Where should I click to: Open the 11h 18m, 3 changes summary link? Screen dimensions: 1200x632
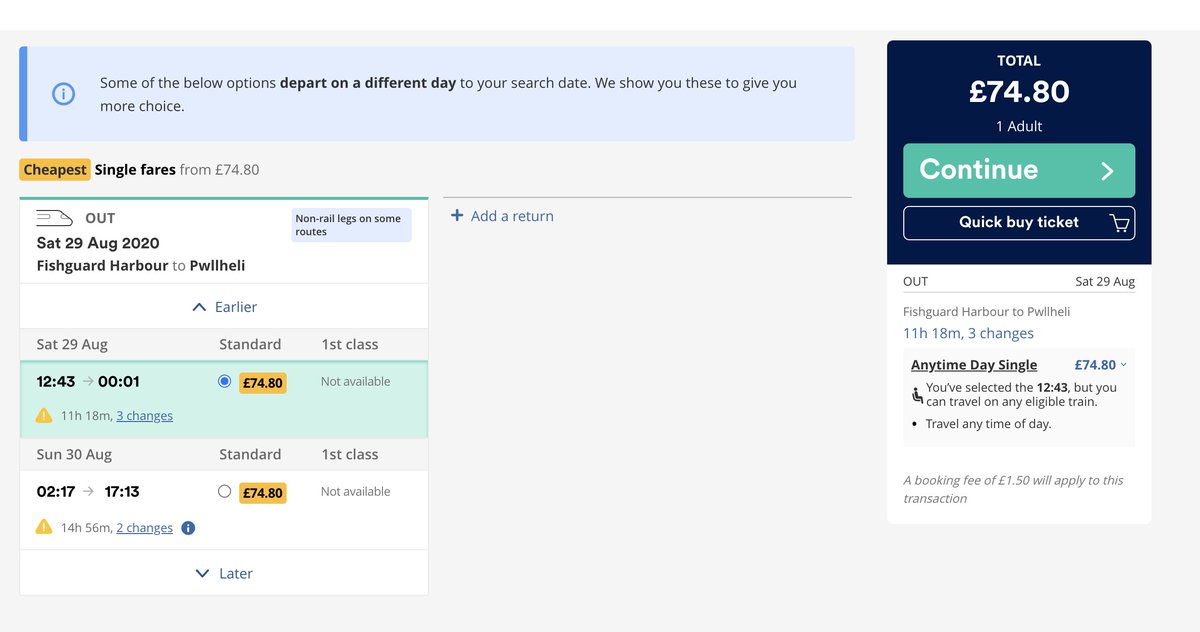click(968, 333)
